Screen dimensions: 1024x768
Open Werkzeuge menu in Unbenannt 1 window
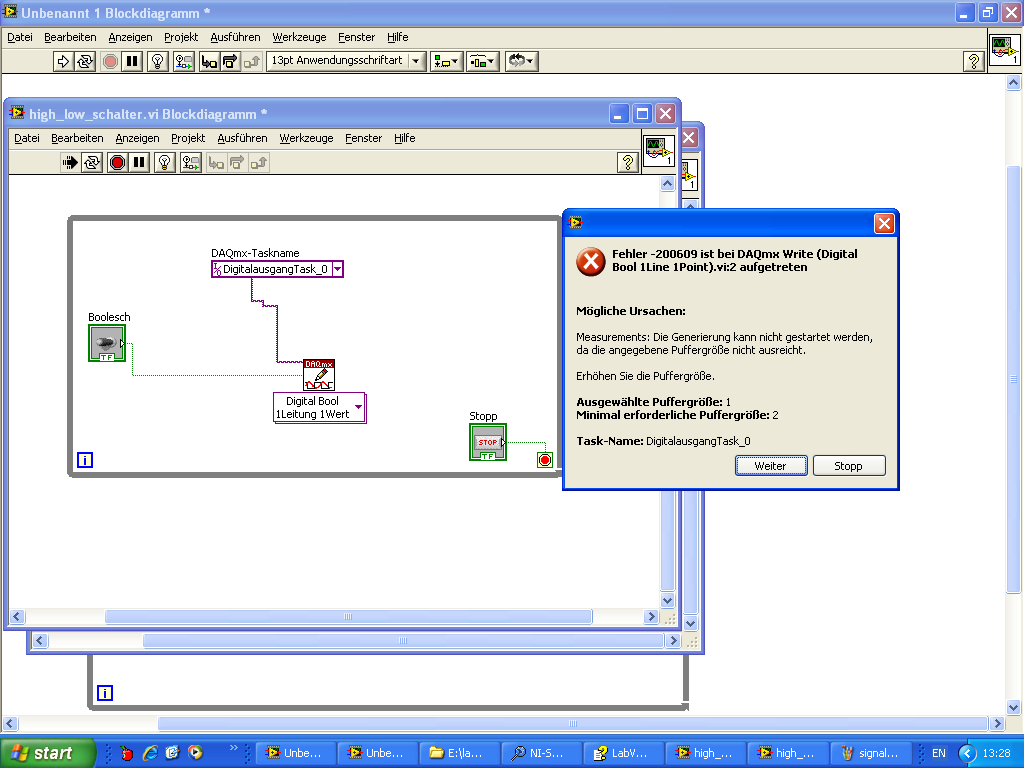click(299, 37)
